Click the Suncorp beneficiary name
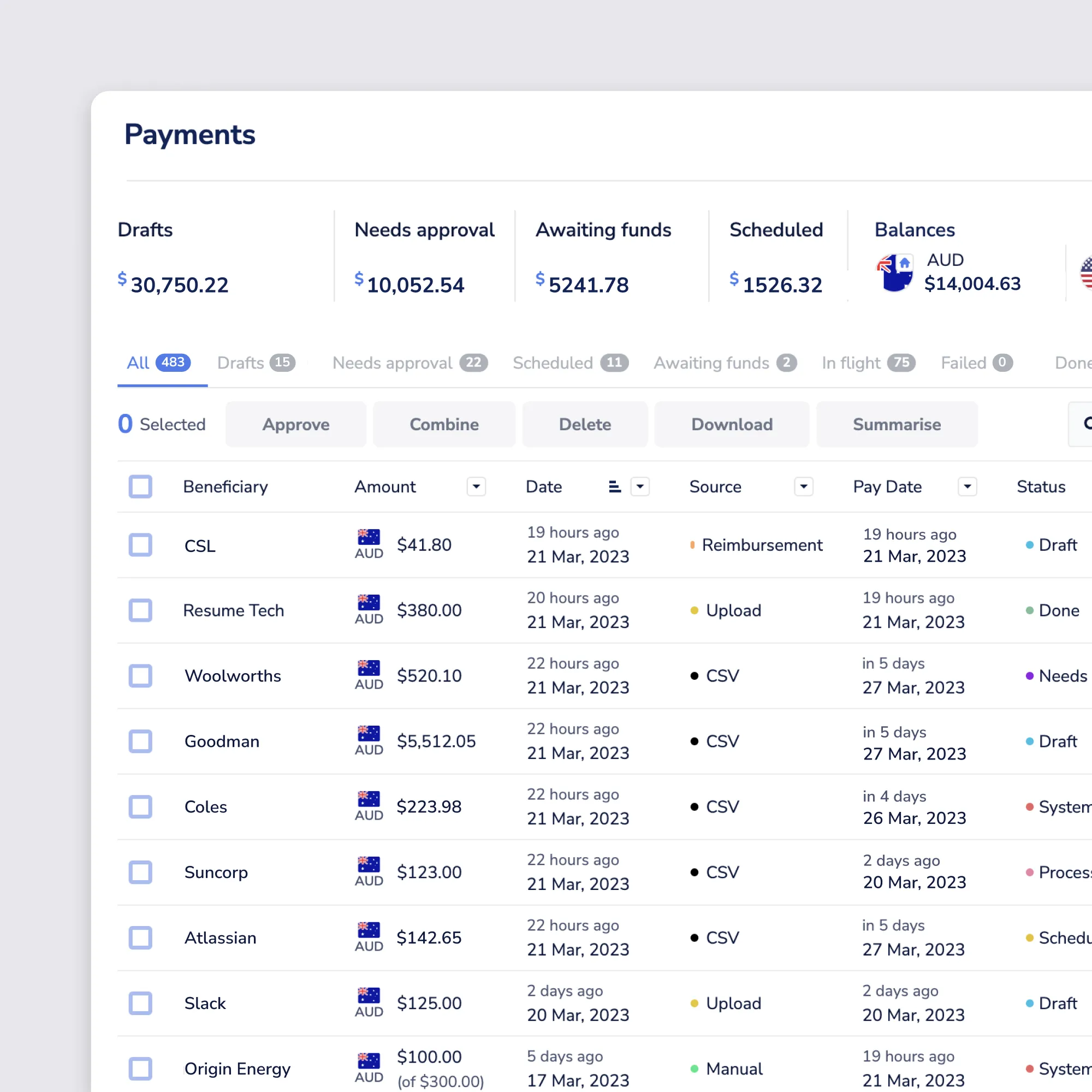 click(x=216, y=872)
